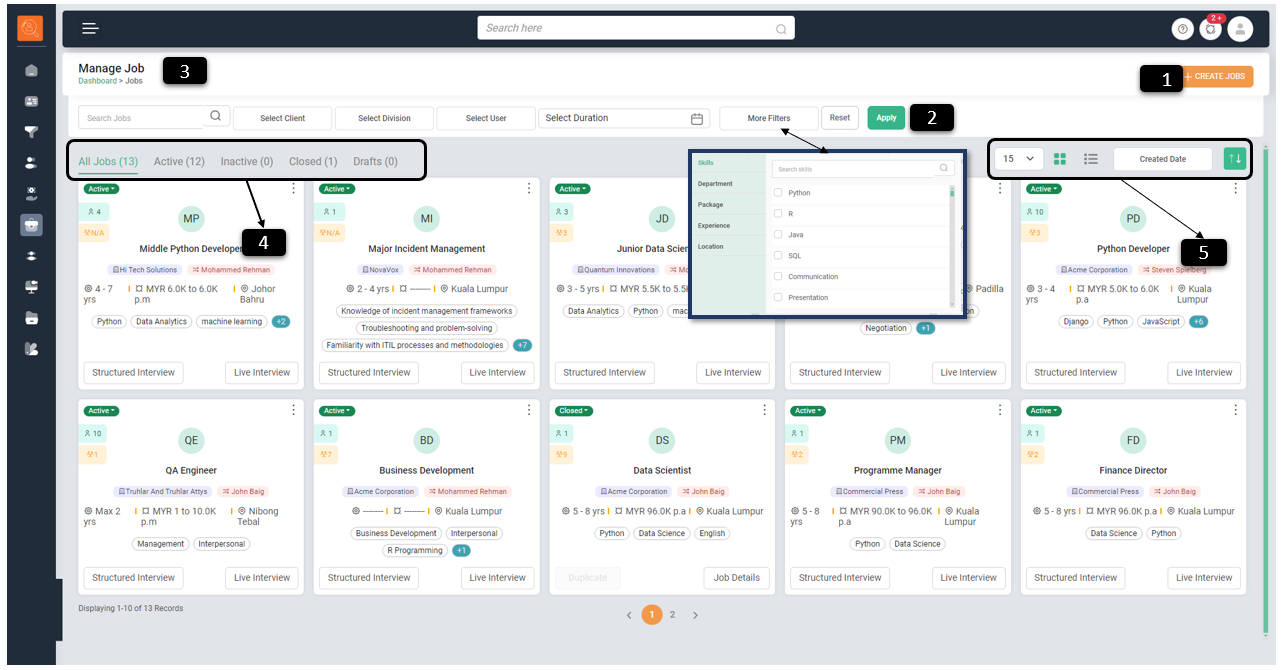Switch to the Closed (1) tab
The width and height of the screenshot is (1284, 670).
point(312,161)
